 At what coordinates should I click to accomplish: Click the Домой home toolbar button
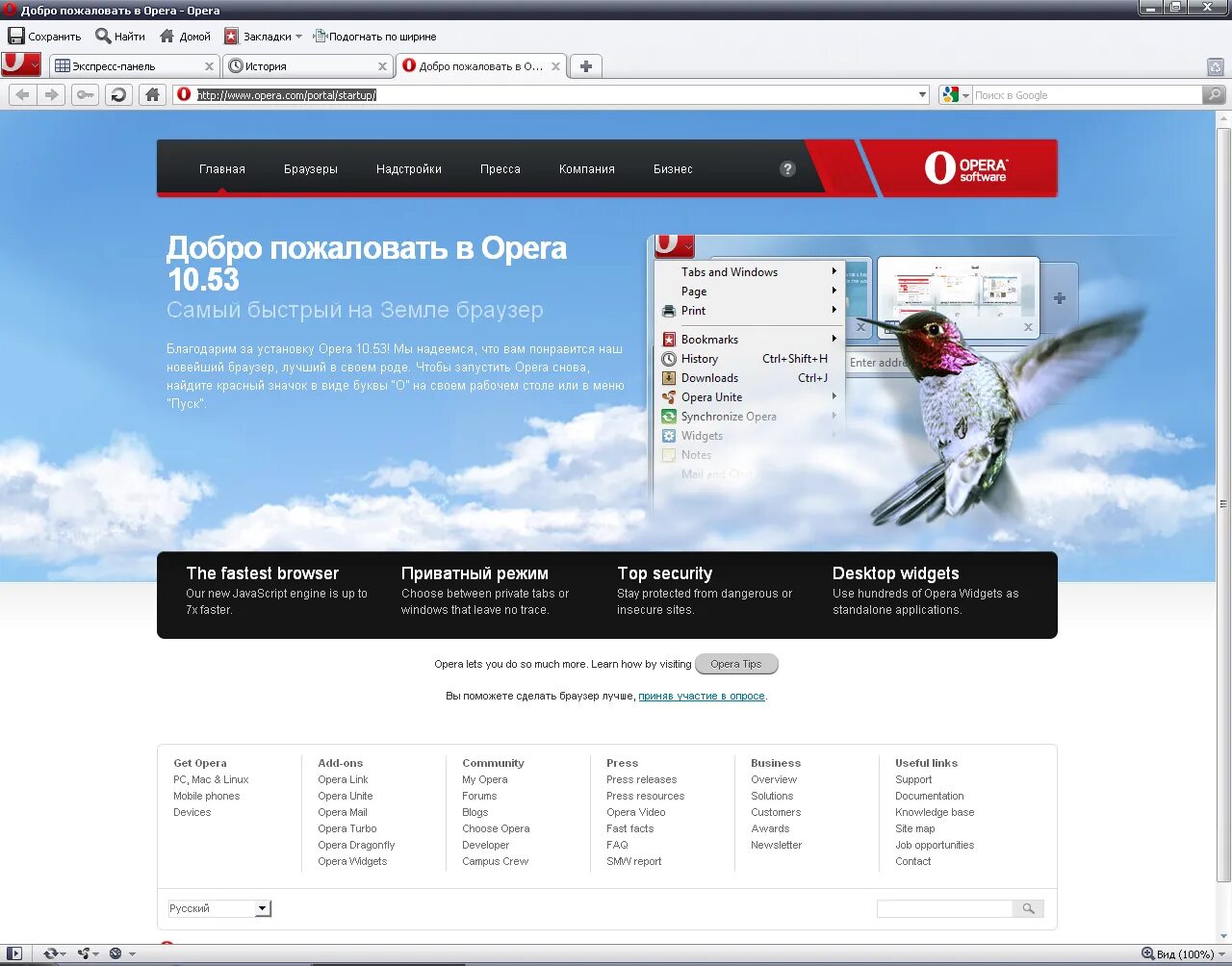[185, 37]
